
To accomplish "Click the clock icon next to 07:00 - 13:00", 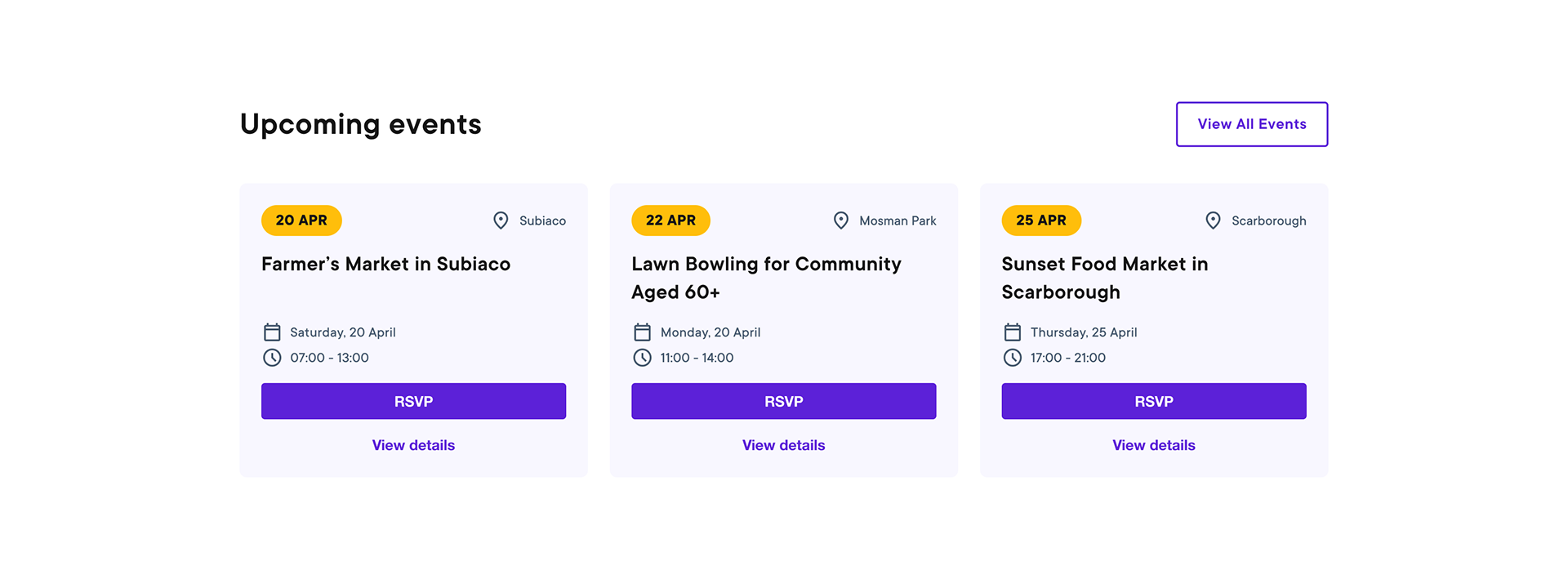I will tap(272, 358).
